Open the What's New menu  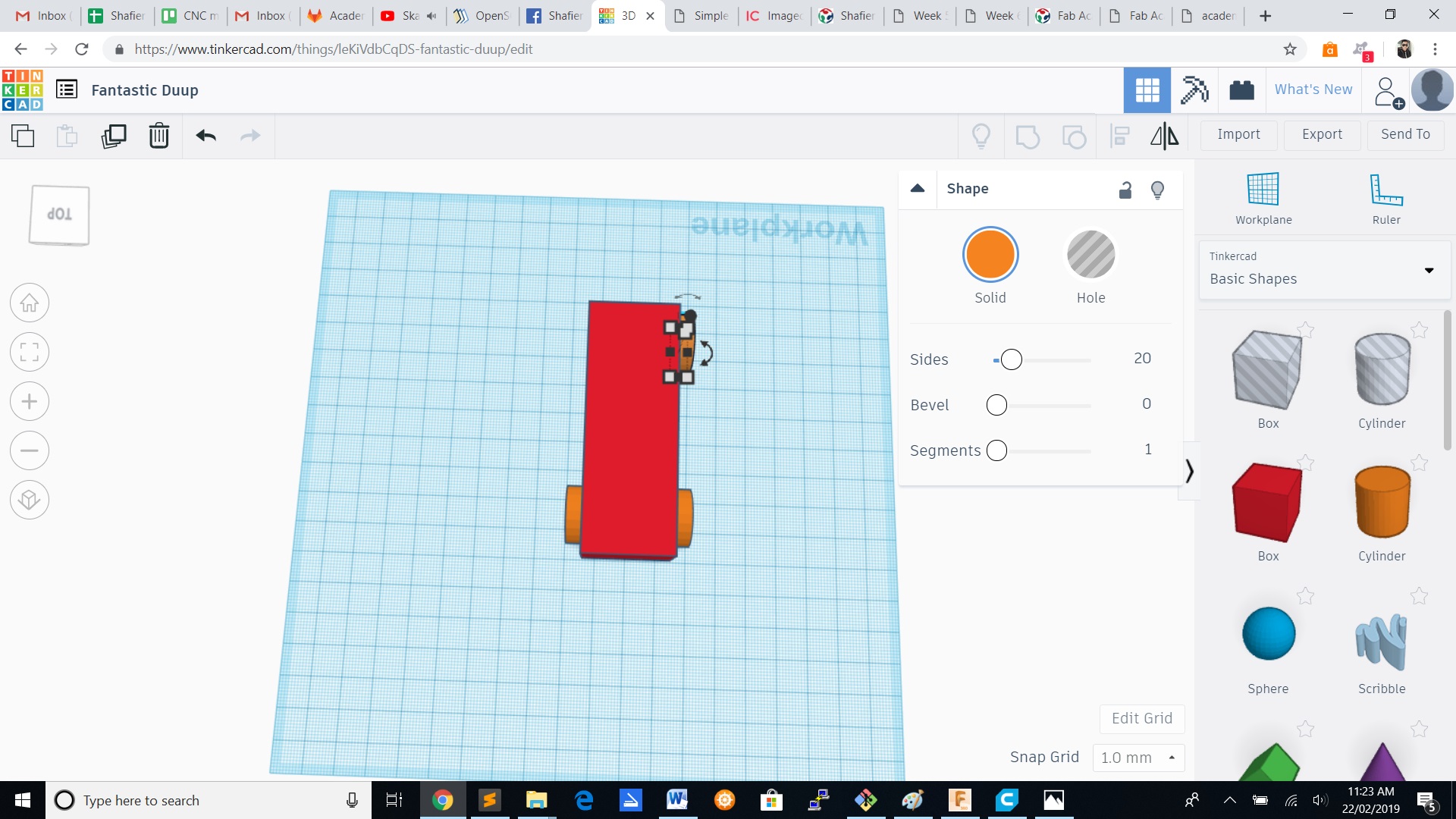pyautogui.click(x=1313, y=89)
